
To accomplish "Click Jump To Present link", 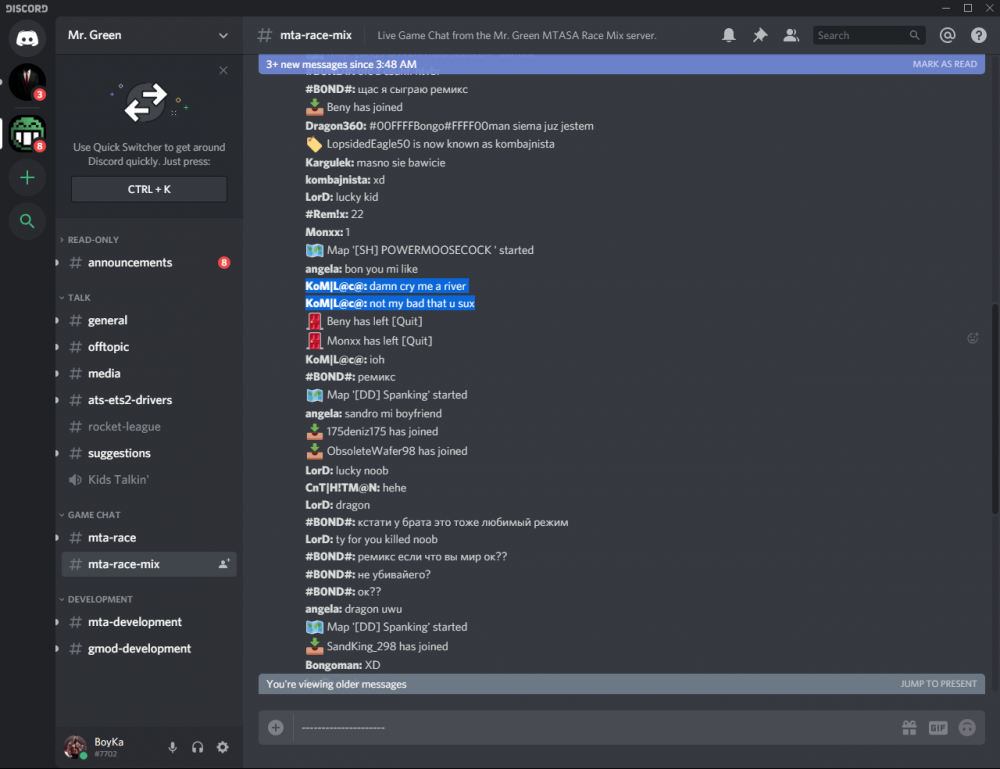I will tap(938, 684).
